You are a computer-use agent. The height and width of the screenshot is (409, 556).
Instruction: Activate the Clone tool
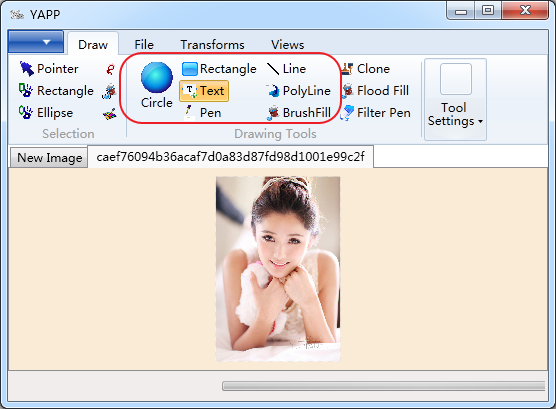(x=366, y=69)
